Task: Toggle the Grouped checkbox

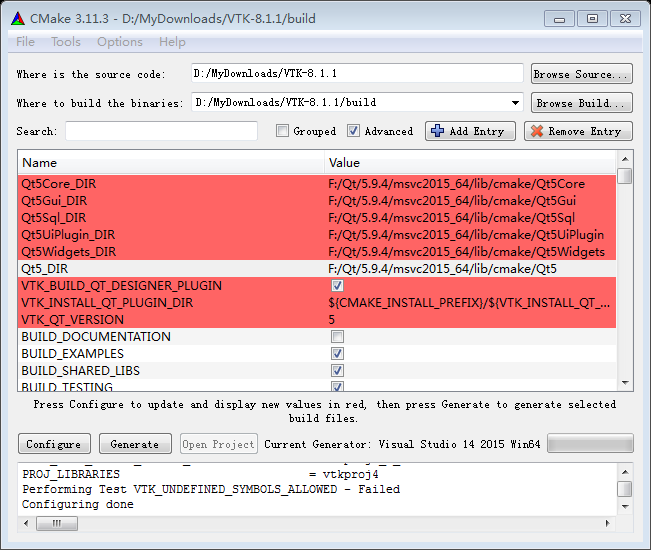Action: [x=282, y=131]
